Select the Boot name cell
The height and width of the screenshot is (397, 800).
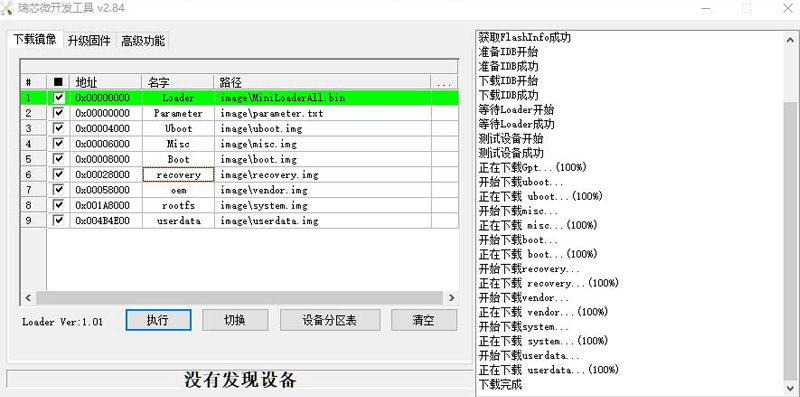coord(178,159)
